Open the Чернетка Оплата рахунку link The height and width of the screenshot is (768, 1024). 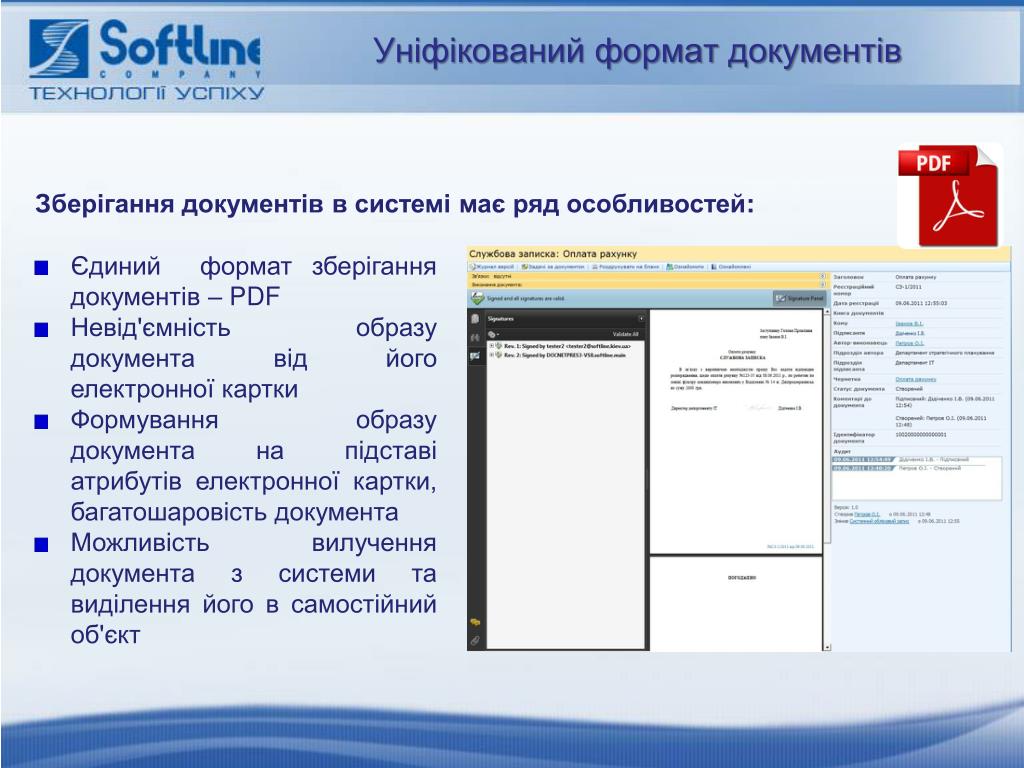[x=915, y=379]
